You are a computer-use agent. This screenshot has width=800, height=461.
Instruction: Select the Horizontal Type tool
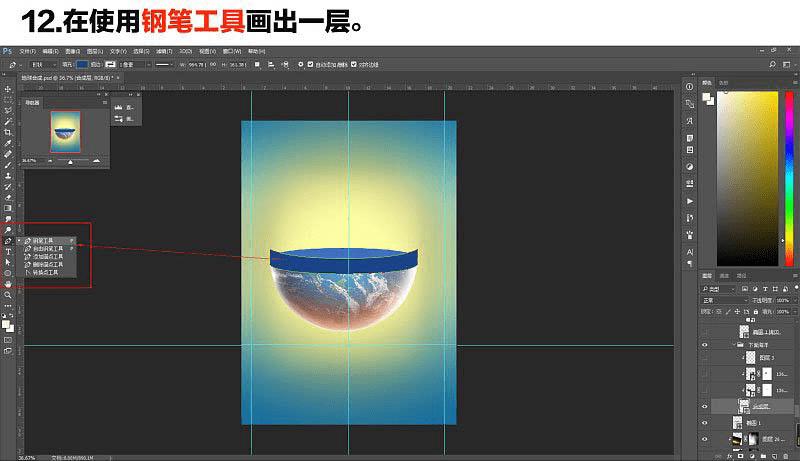8,251
